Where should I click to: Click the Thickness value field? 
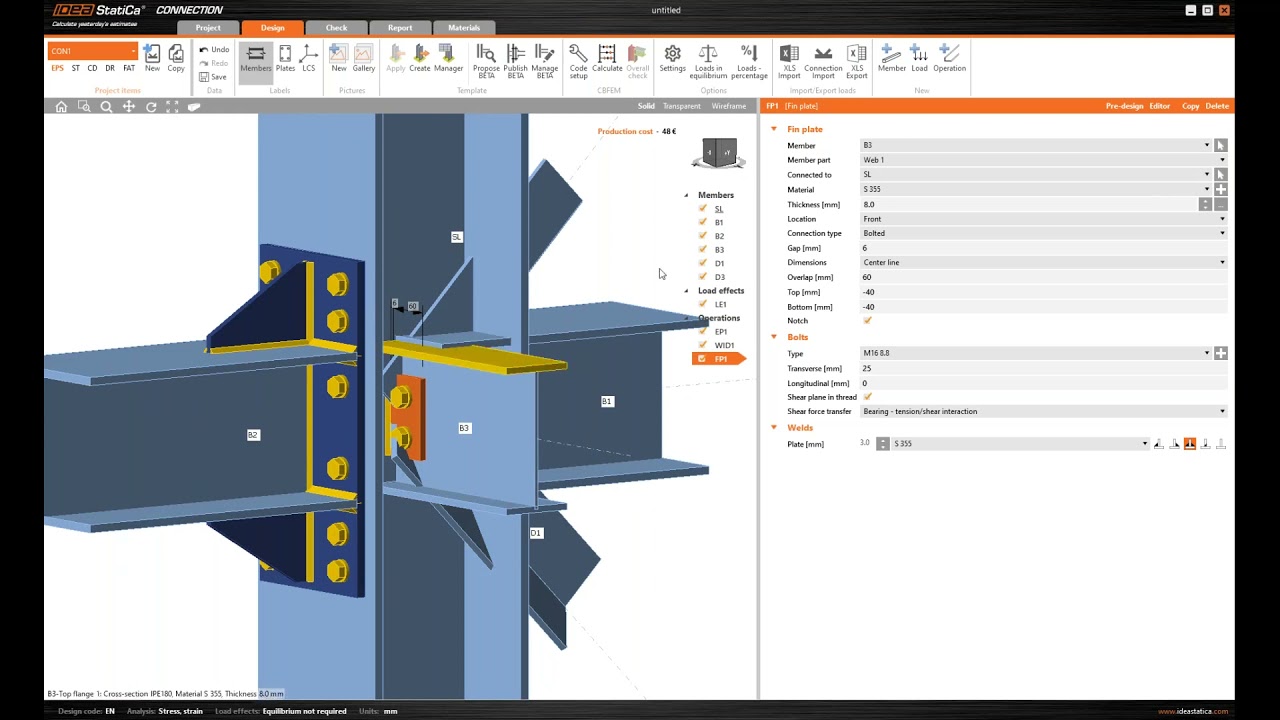coord(1029,204)
